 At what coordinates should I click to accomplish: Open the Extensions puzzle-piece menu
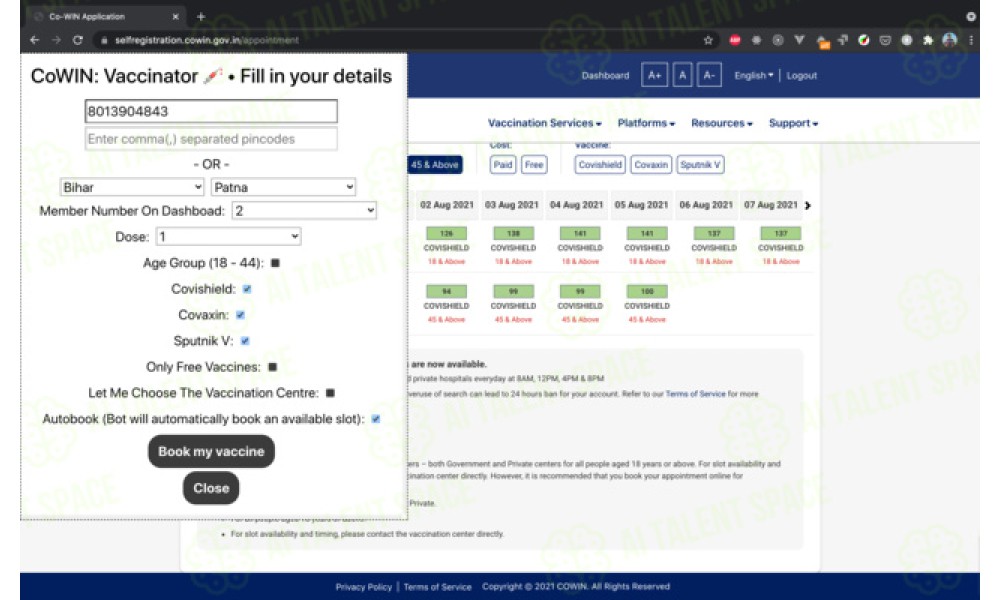pyautogui.click(x=928, y=40)
